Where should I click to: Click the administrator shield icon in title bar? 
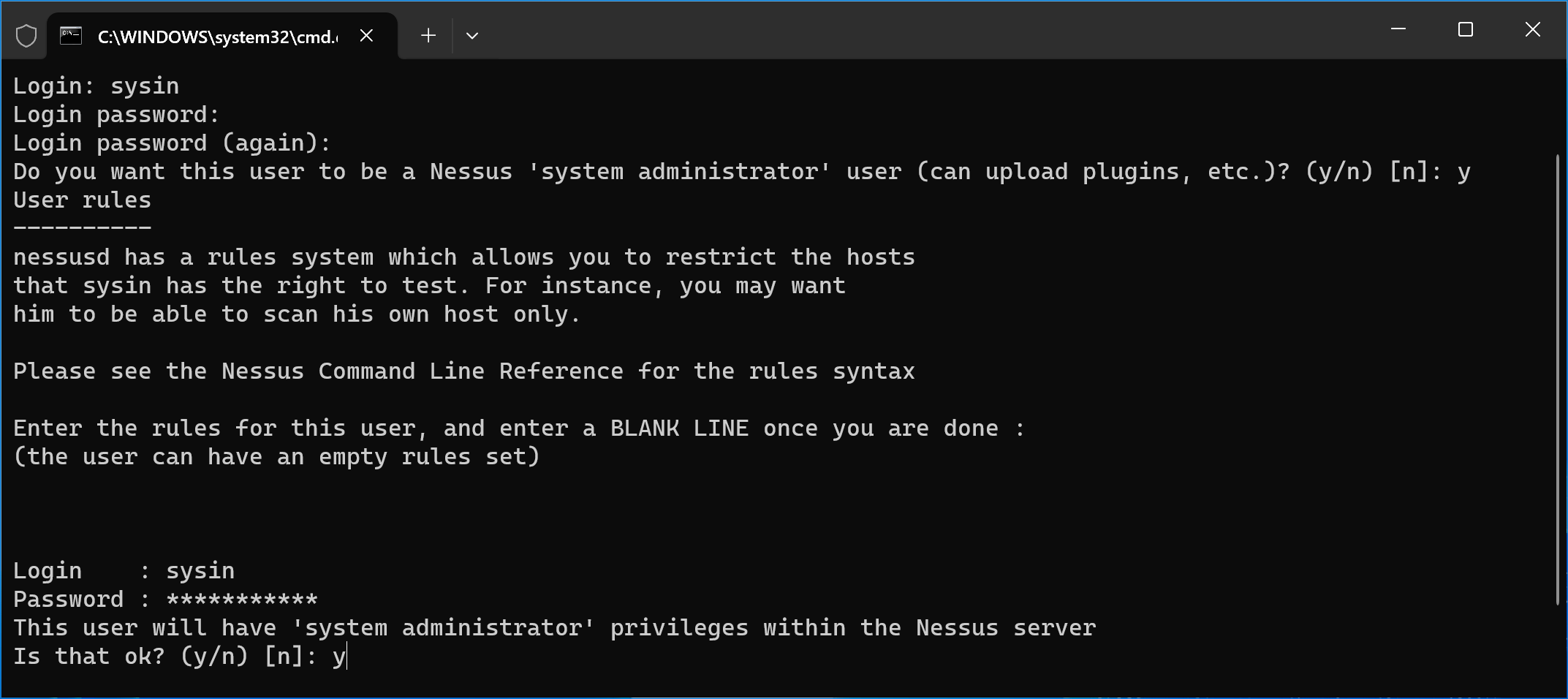[x=26, y=35]
